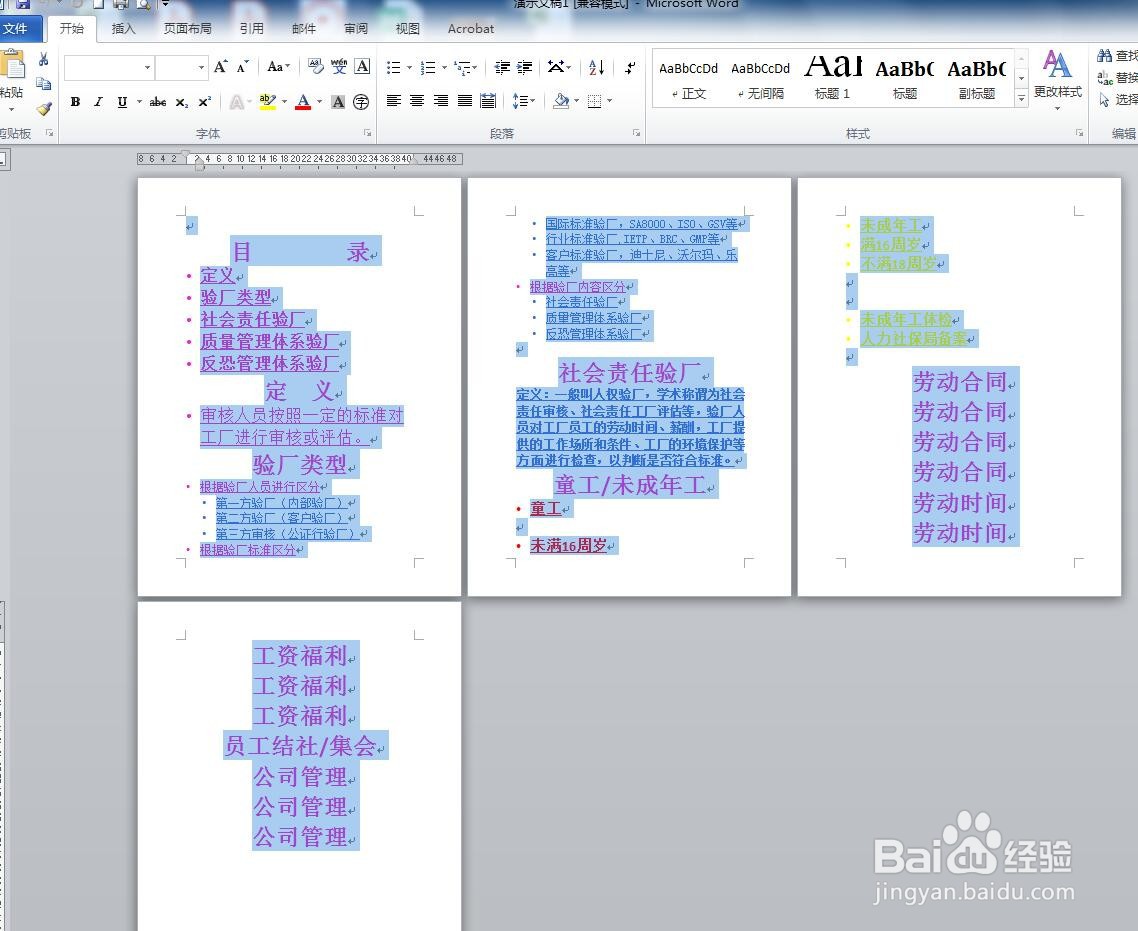Apply distributed alignment
Image resolution: width=1138 pixels, height=931 pixels.
488,101
